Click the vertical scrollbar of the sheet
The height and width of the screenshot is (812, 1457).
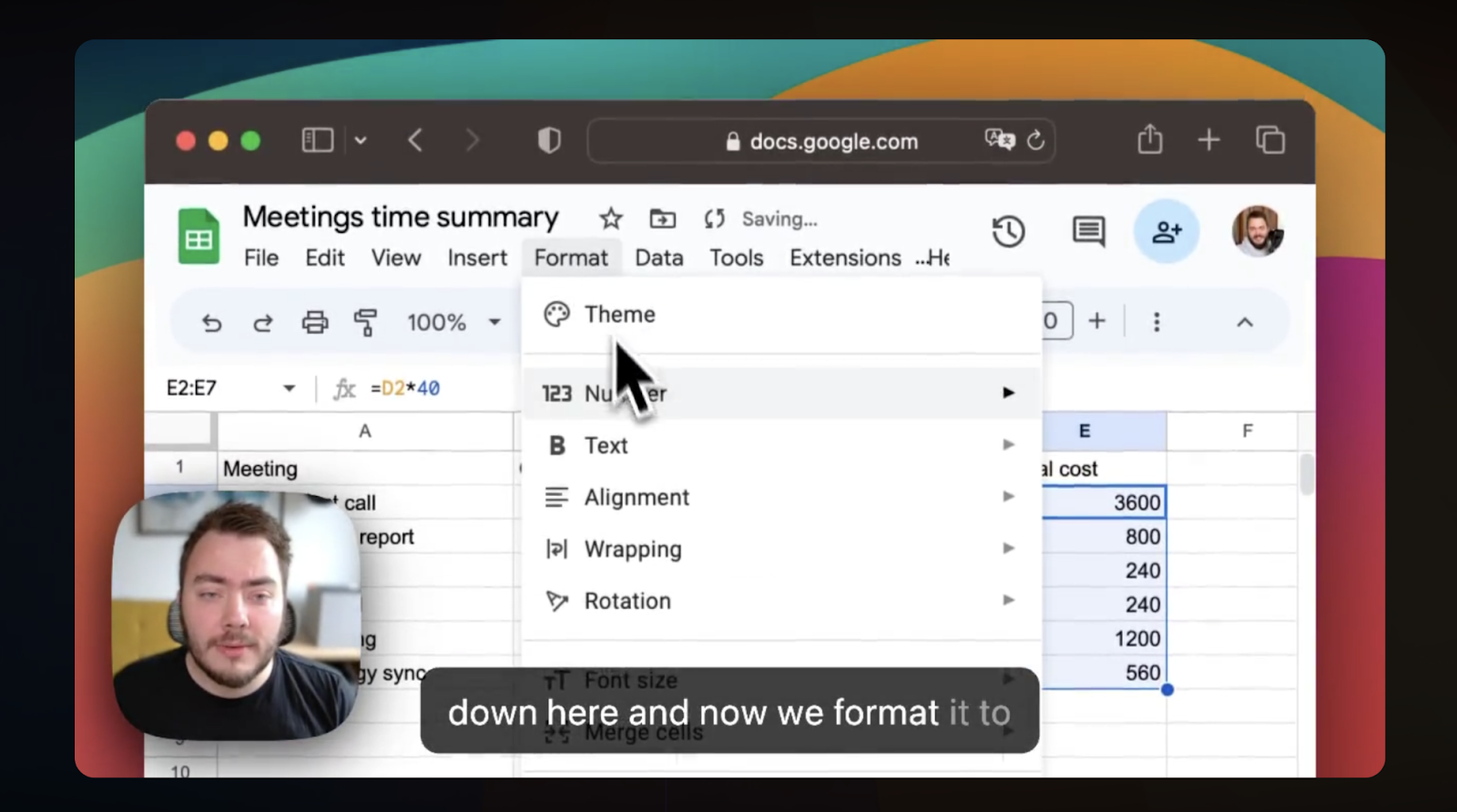click(x=1307, y=474)
